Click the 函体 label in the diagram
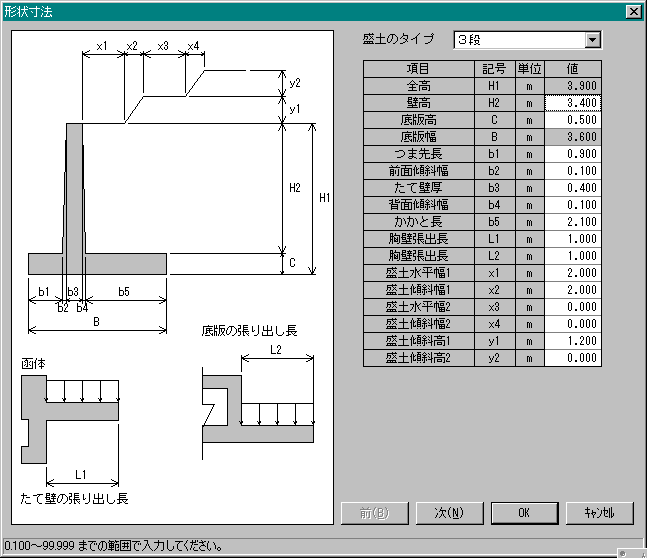The image size is (647, 558). (x=33, y=364)
